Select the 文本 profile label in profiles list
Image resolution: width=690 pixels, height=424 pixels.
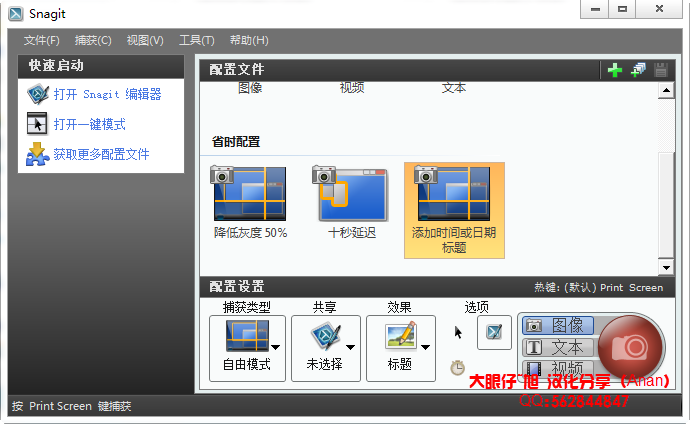point(454,88)
